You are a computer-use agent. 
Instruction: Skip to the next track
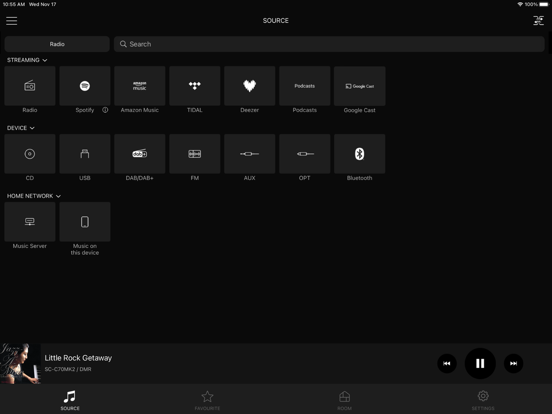point(513,363)
